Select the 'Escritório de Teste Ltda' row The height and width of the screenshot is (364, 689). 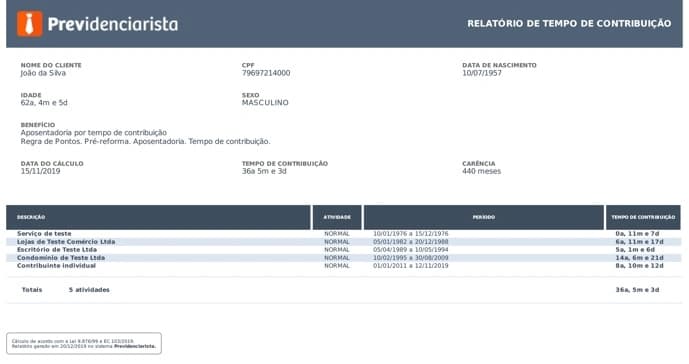coord(344,250)
